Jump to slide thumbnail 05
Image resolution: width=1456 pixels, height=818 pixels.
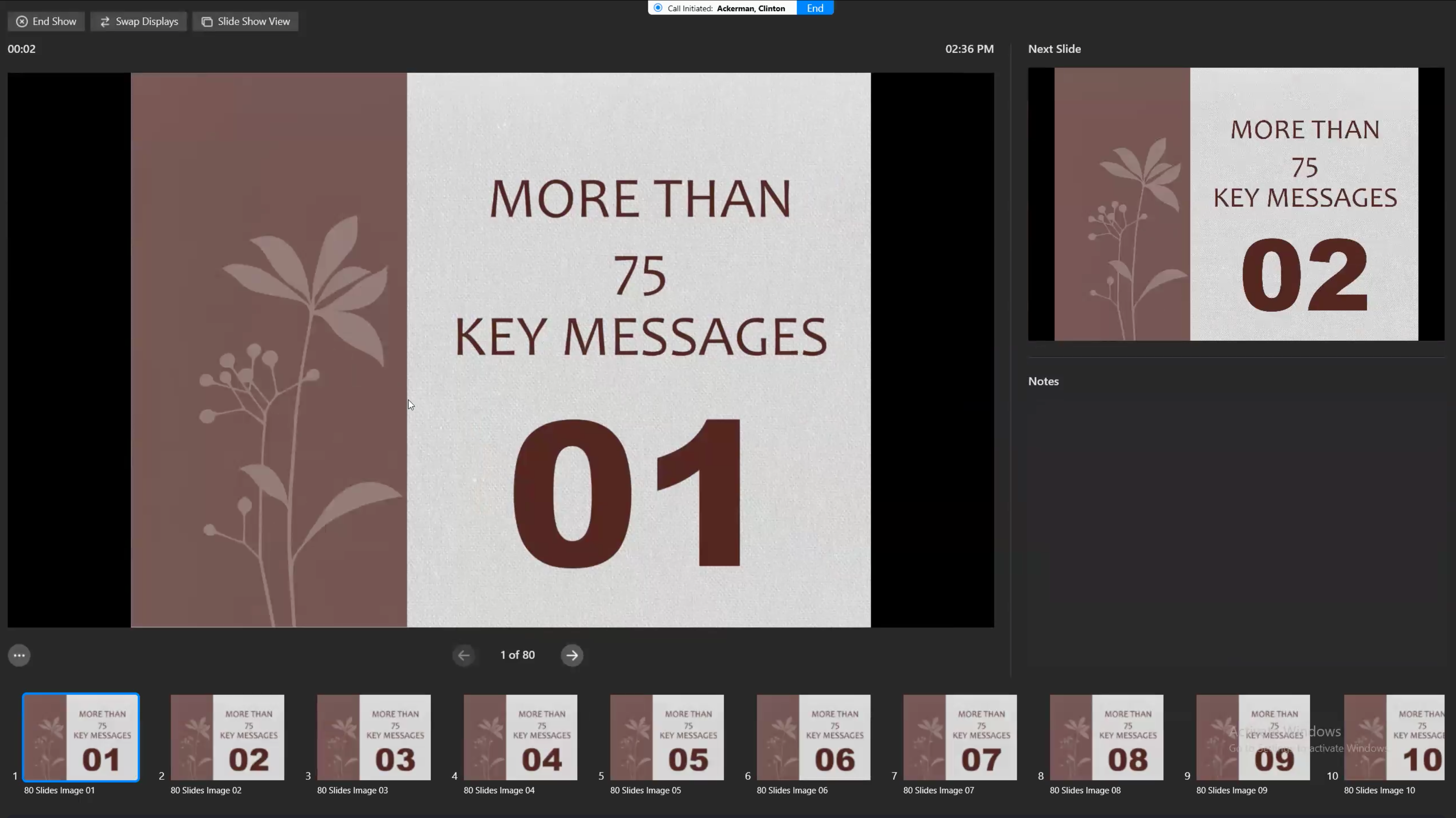pos(667,737)
